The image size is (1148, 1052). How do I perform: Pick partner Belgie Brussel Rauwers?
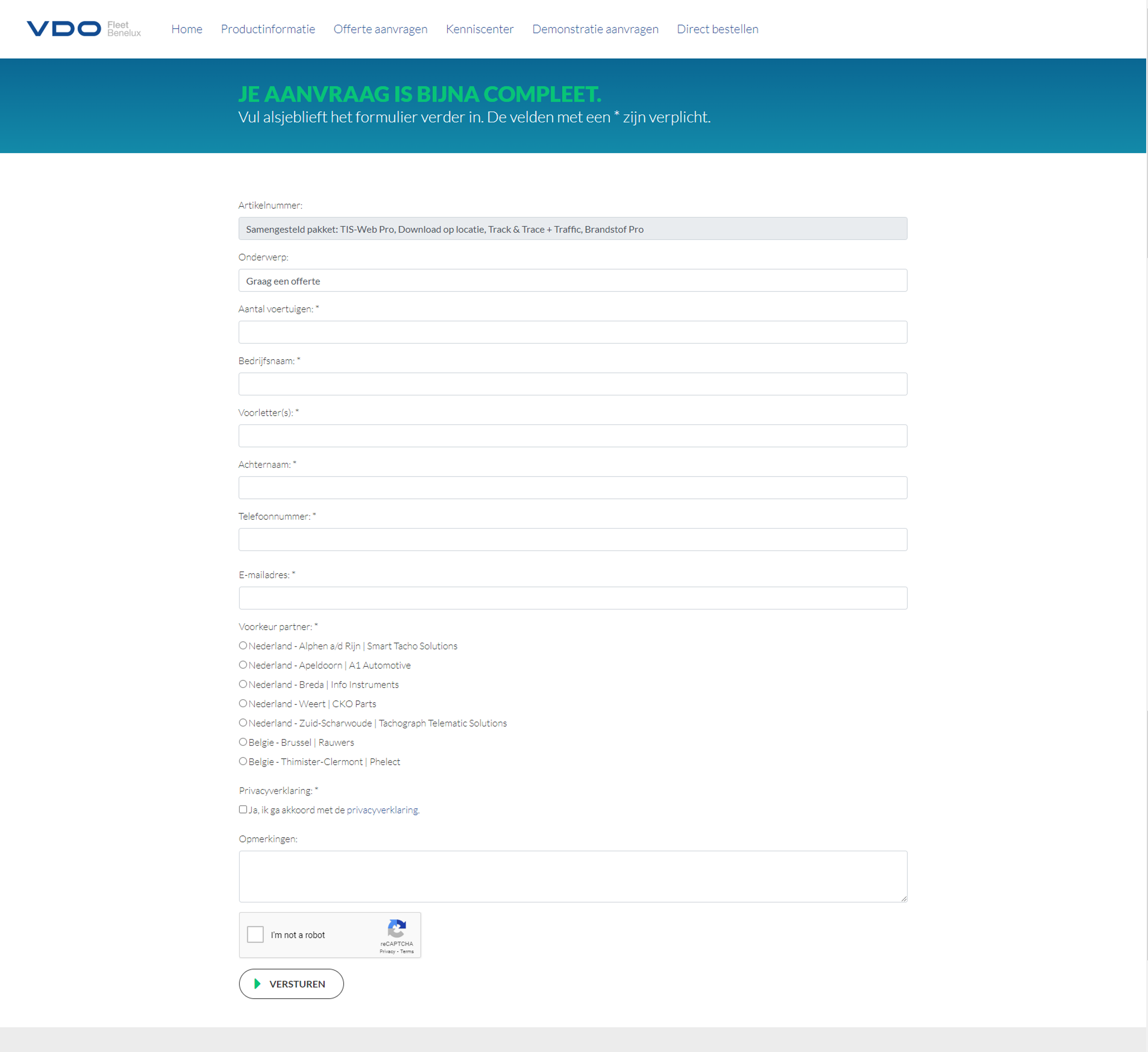tap(243, 742)
